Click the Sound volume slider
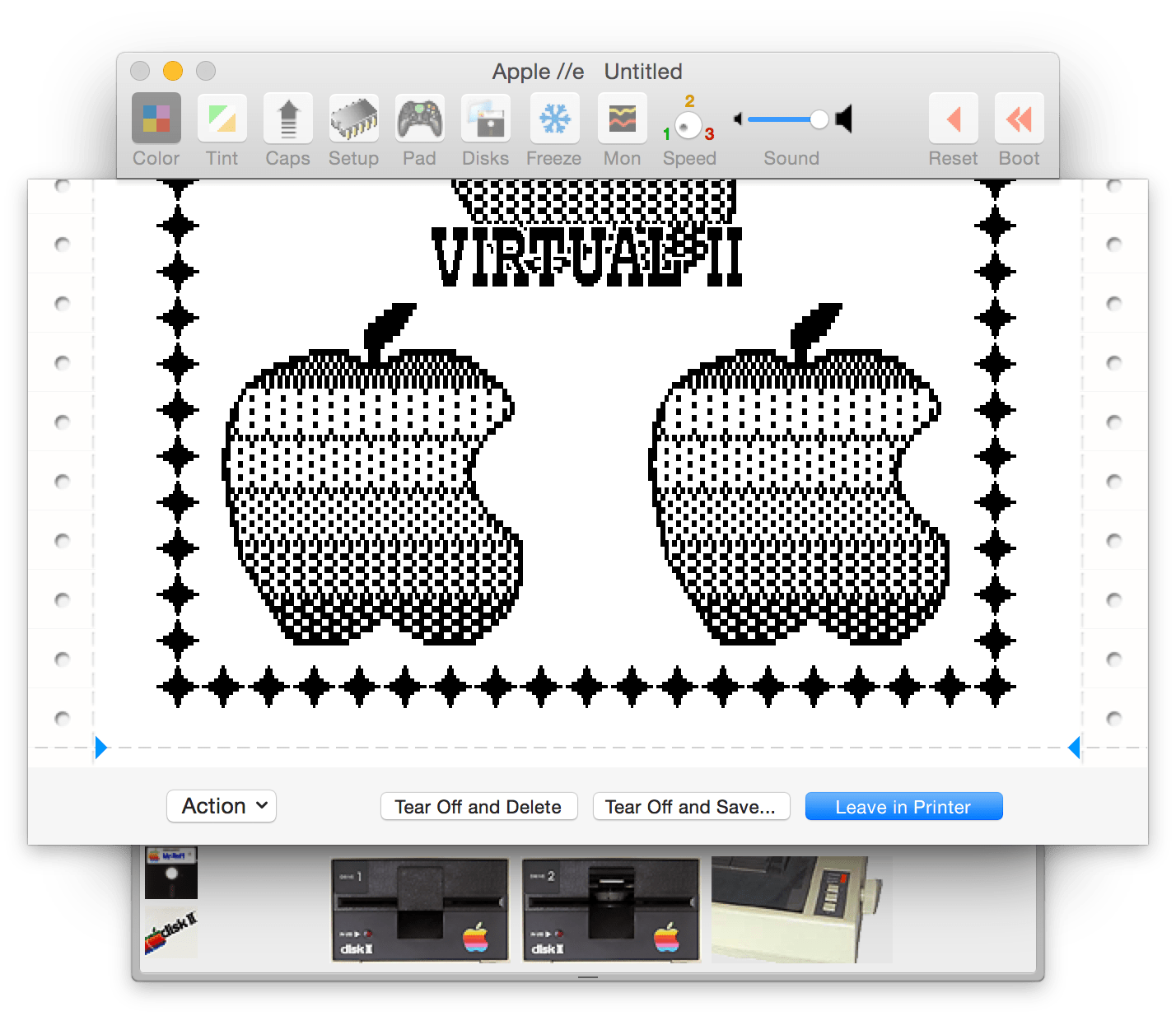This screenshot has height=1016, width=1176. [x=788, y=119]
